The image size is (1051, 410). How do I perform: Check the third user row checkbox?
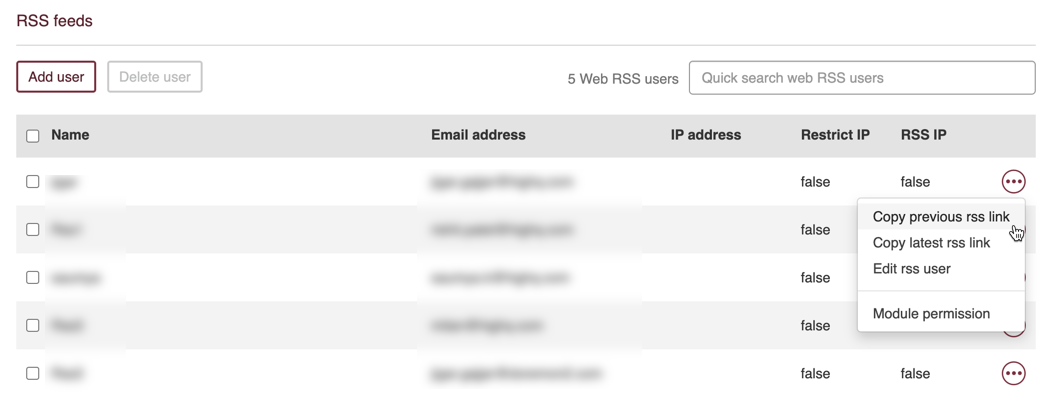point(32,277)
